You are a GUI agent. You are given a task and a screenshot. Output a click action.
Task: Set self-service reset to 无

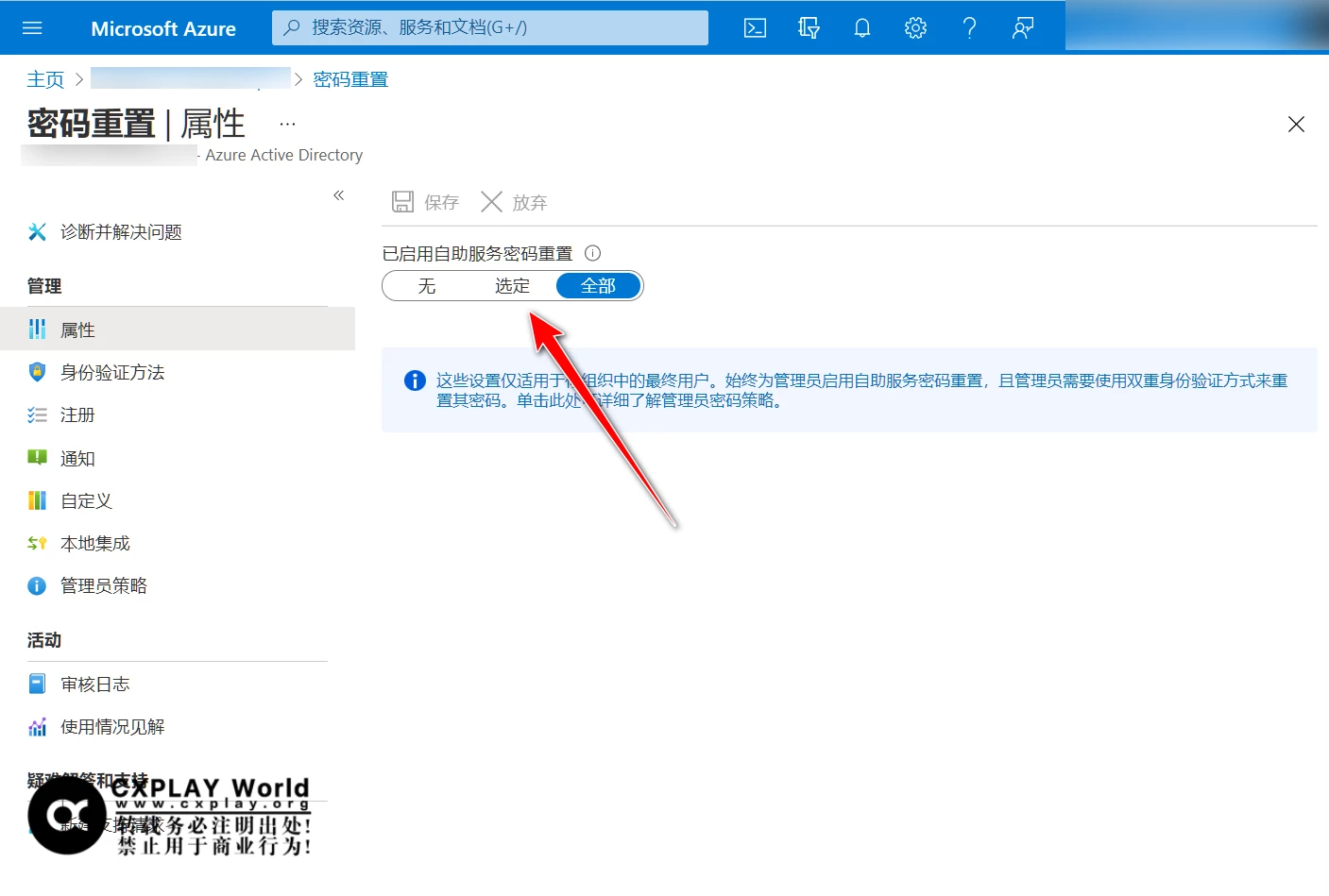click(x=427, y=286)
